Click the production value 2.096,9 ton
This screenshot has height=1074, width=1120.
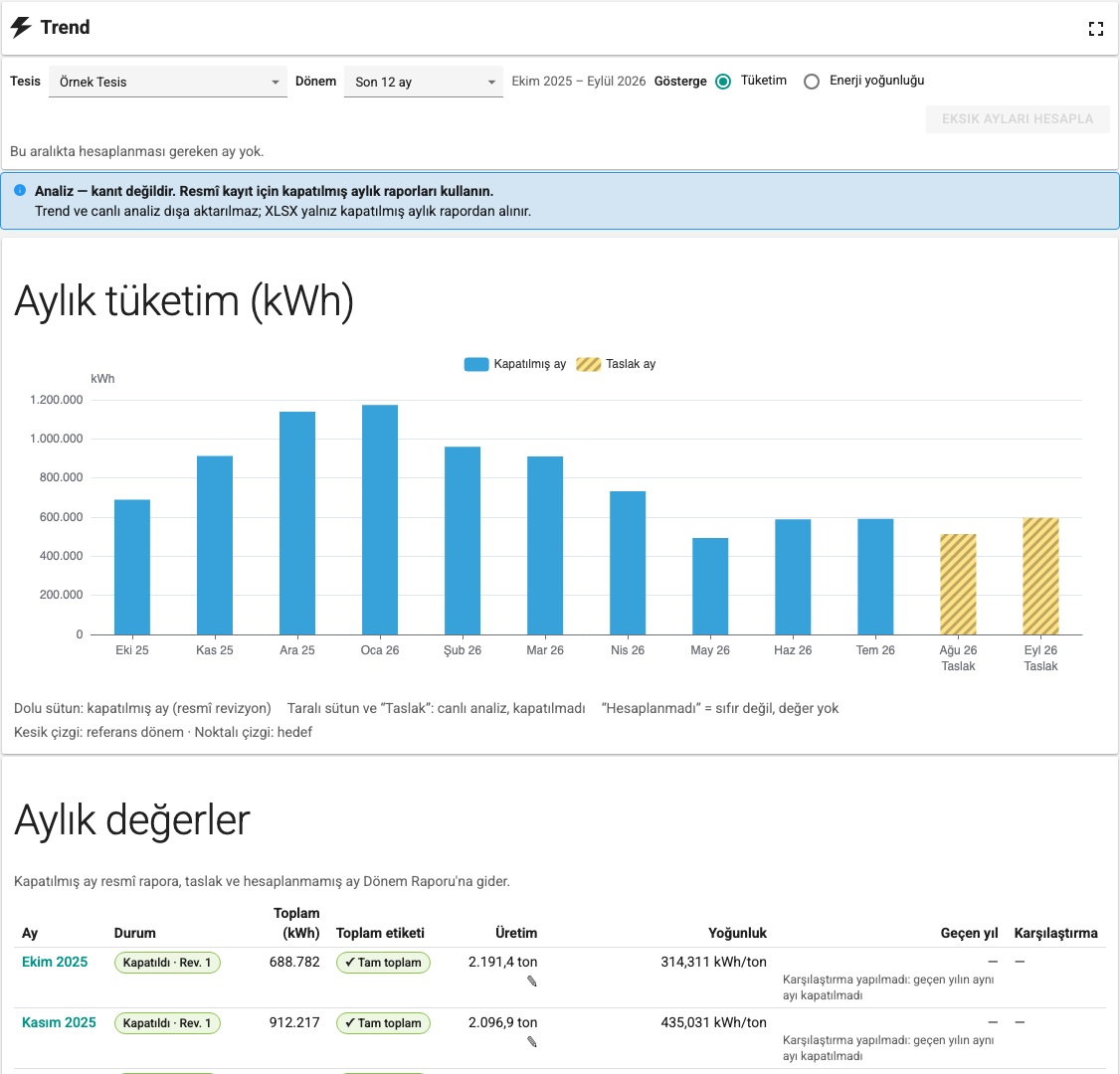(x=503, y=1022)
